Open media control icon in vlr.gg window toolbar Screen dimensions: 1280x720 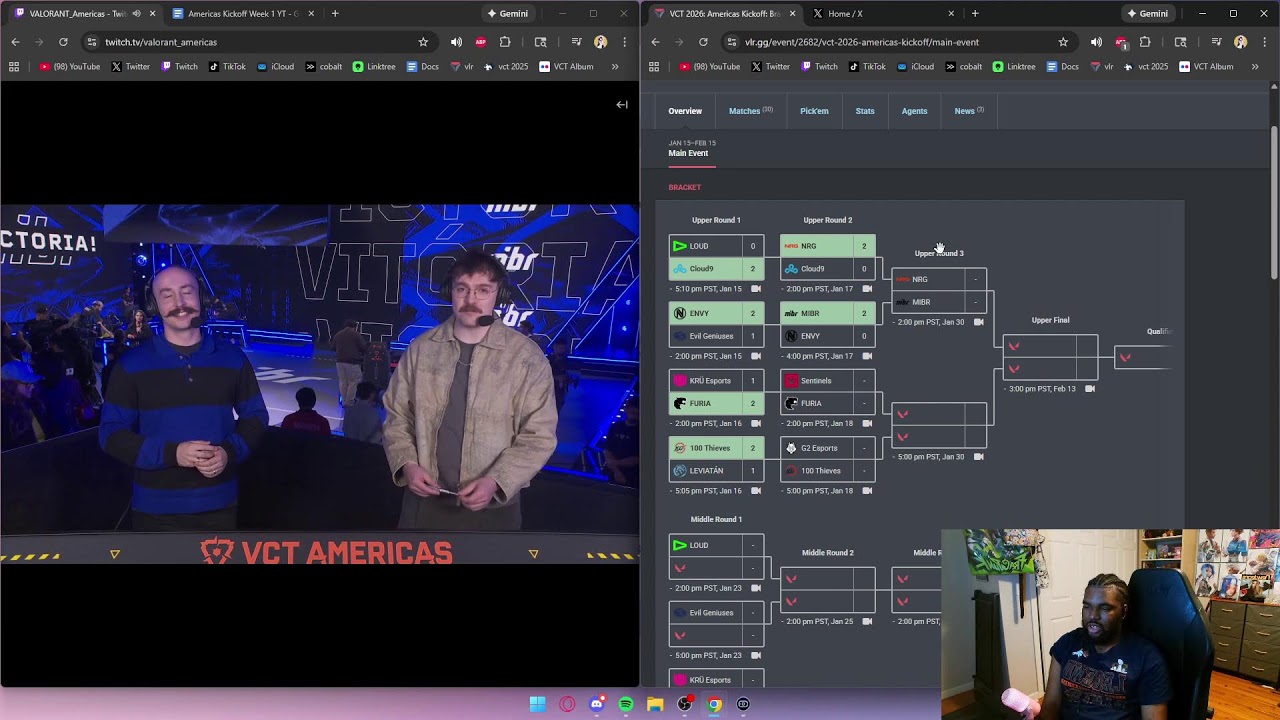1217,42
